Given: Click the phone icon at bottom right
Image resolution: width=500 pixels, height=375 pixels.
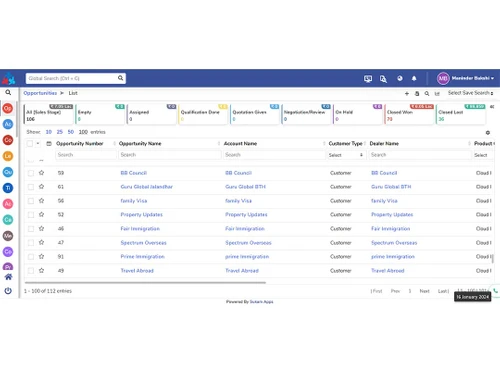Looking at the screenshot, I should pyautogui.click(x=495, y=291).
